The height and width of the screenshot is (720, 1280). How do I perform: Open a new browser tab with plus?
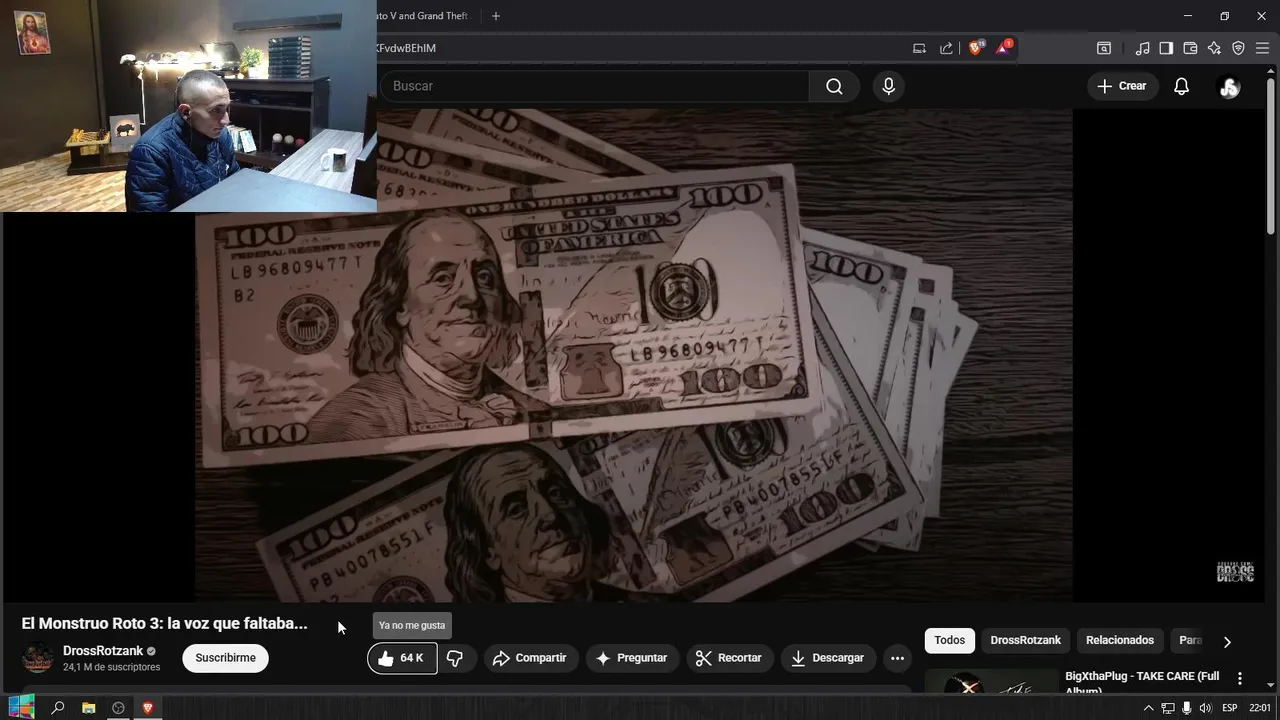[x=495, y=16]
